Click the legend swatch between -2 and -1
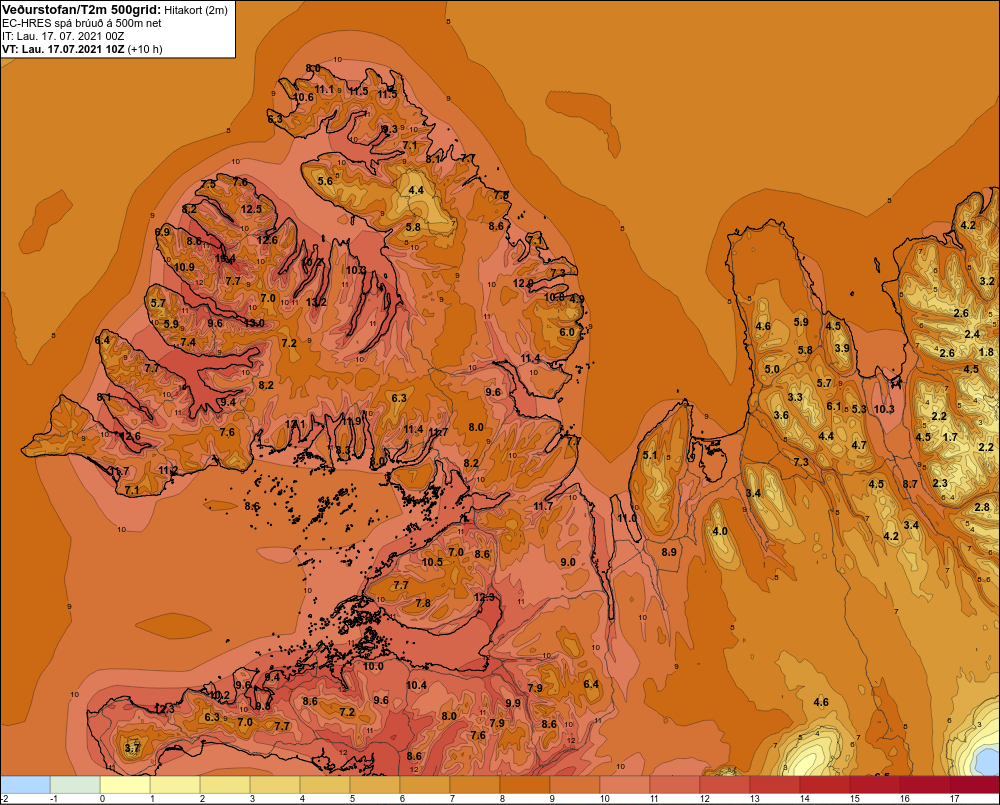 click(26, 785)
